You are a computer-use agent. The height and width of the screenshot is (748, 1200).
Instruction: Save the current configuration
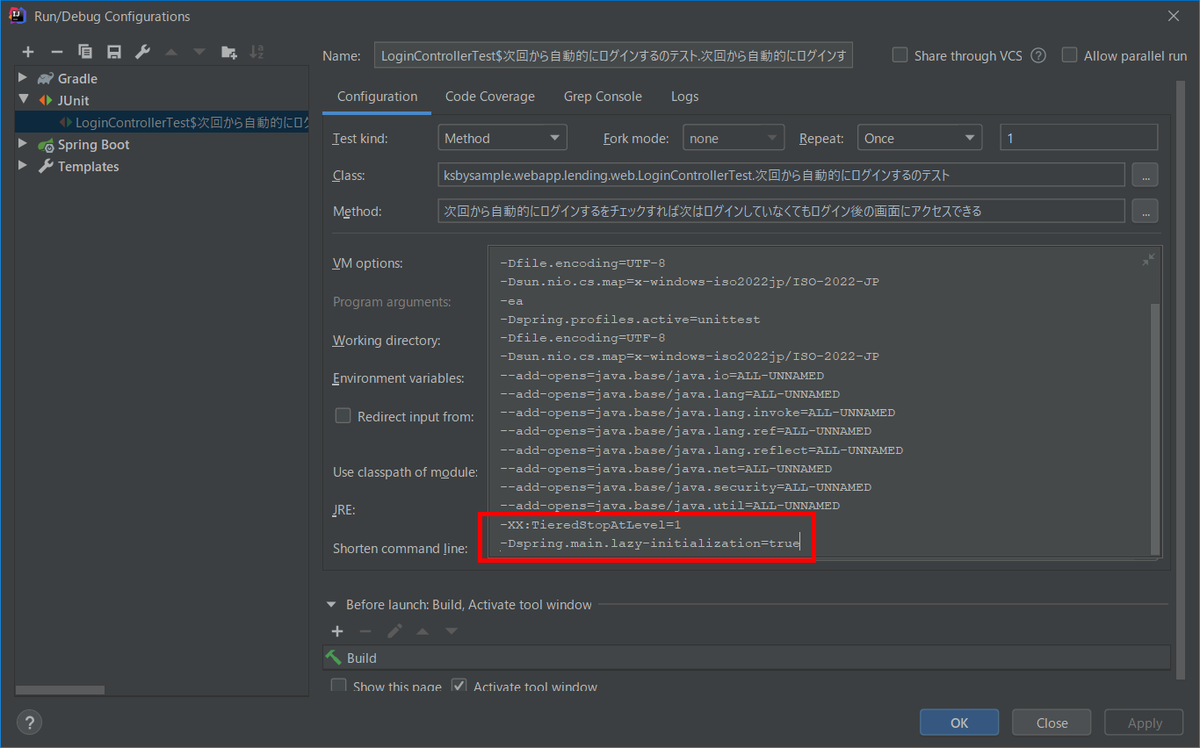(114, 51)
